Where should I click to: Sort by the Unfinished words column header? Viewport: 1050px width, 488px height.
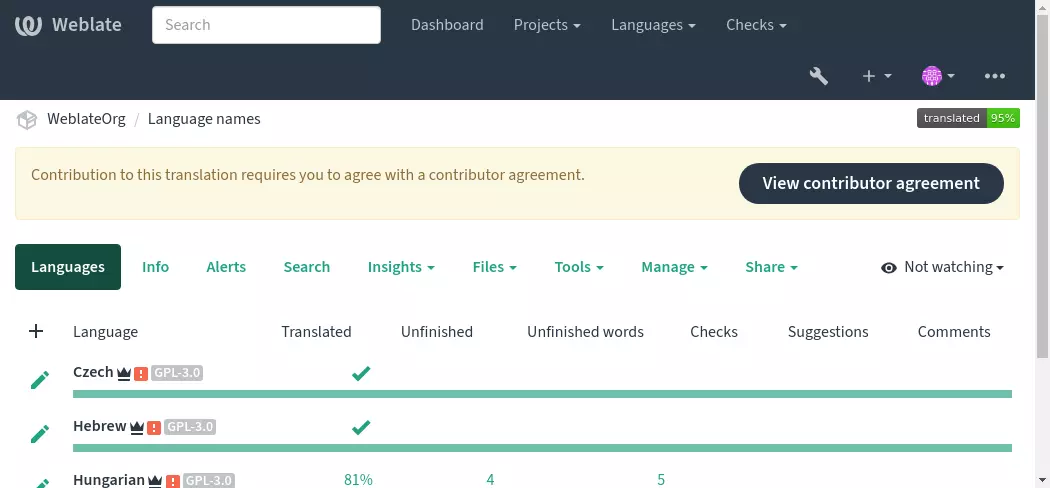pyautogui.click(x=585, y=332)
